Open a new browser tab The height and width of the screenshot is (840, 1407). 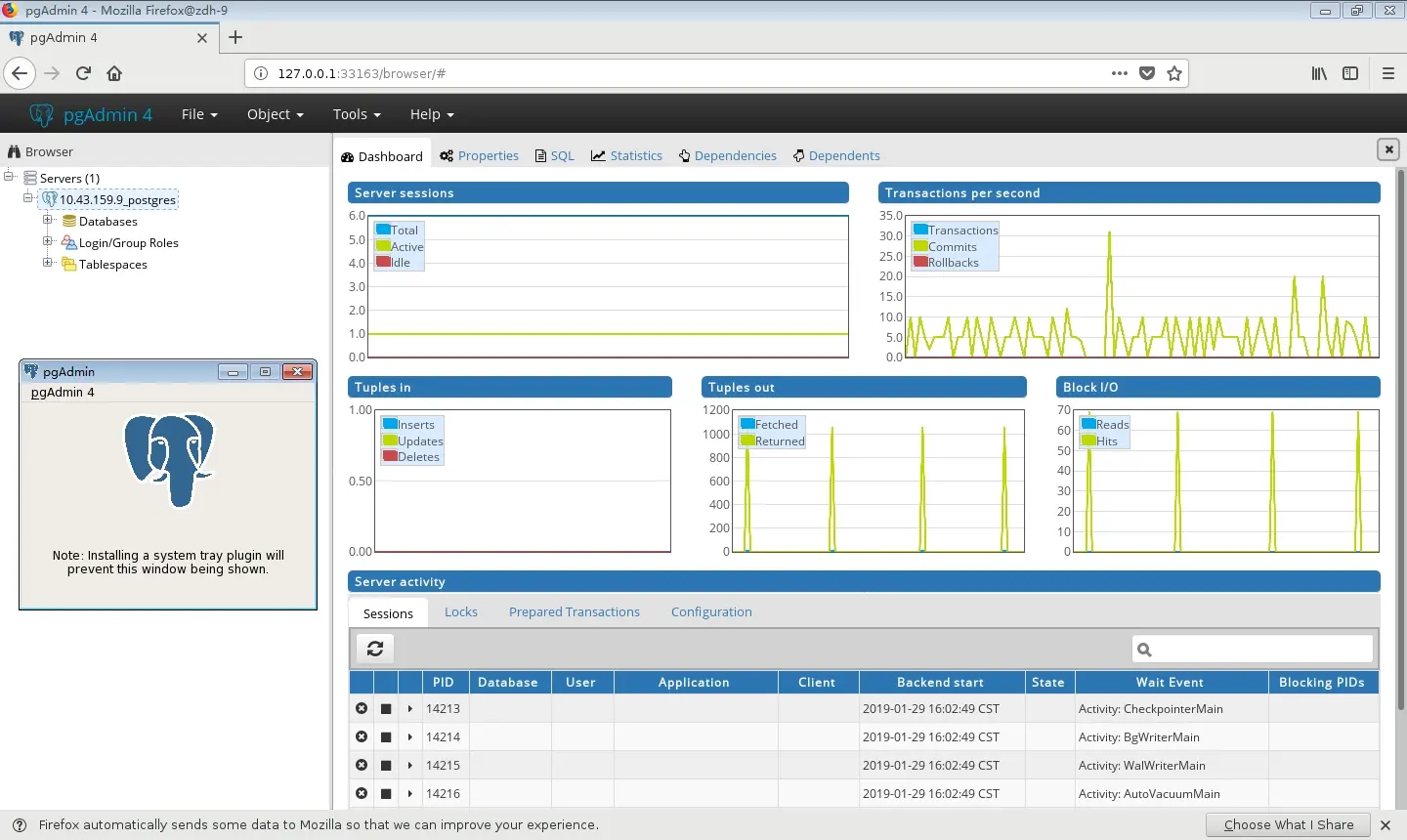tap(234, 37)
